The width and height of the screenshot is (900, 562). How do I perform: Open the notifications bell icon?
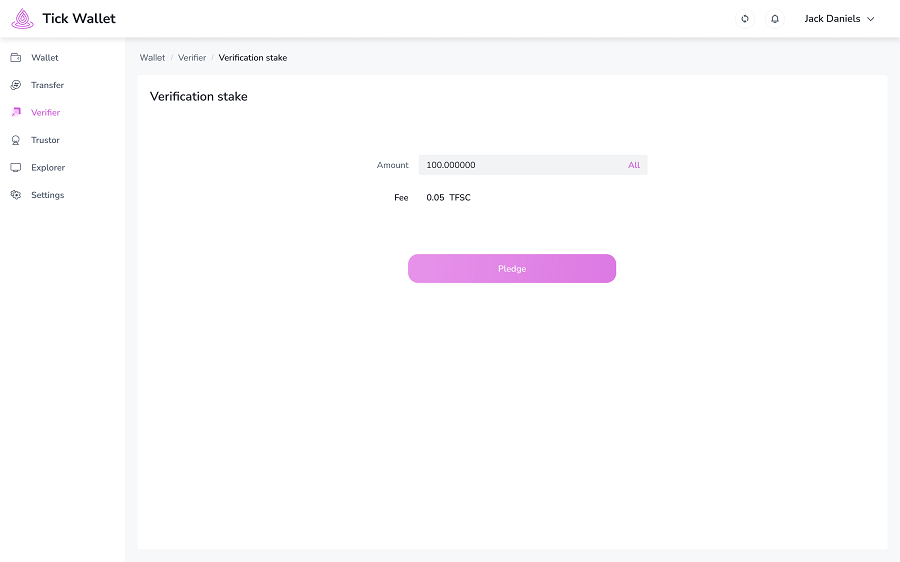(774, 19)
